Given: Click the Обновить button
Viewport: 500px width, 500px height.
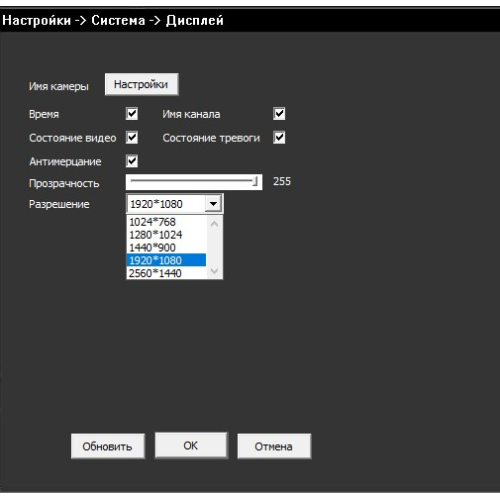Looking at the screenshot, I should point(108,446).
